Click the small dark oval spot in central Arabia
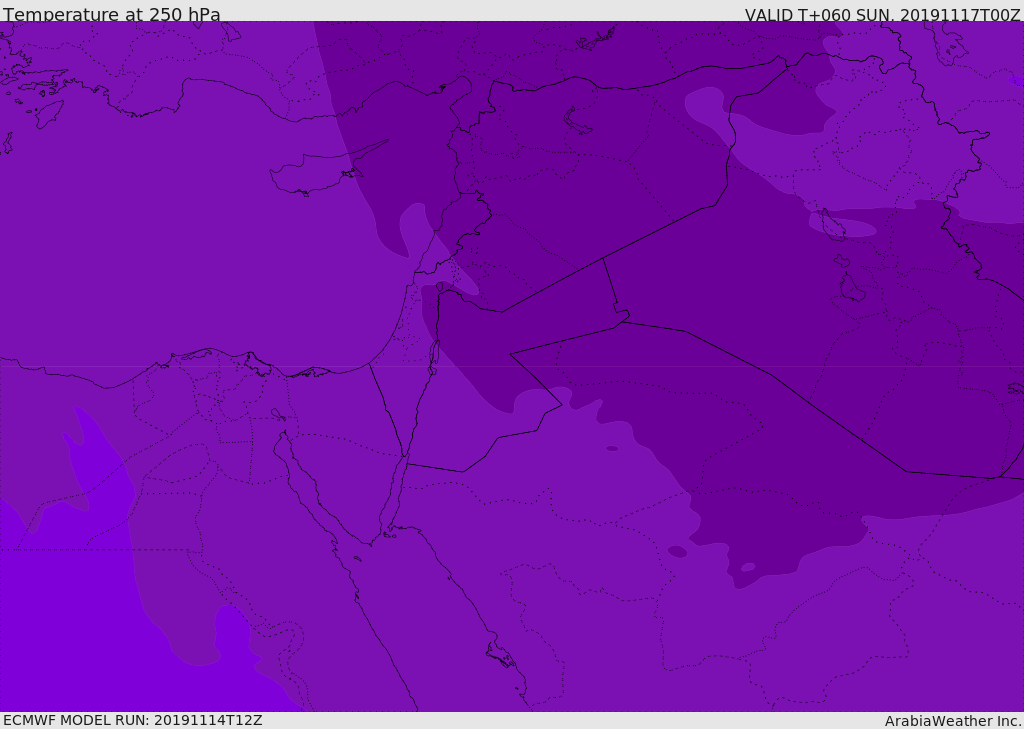The width and height of the screenshot is (1024, 729). [x=677, y=551]
